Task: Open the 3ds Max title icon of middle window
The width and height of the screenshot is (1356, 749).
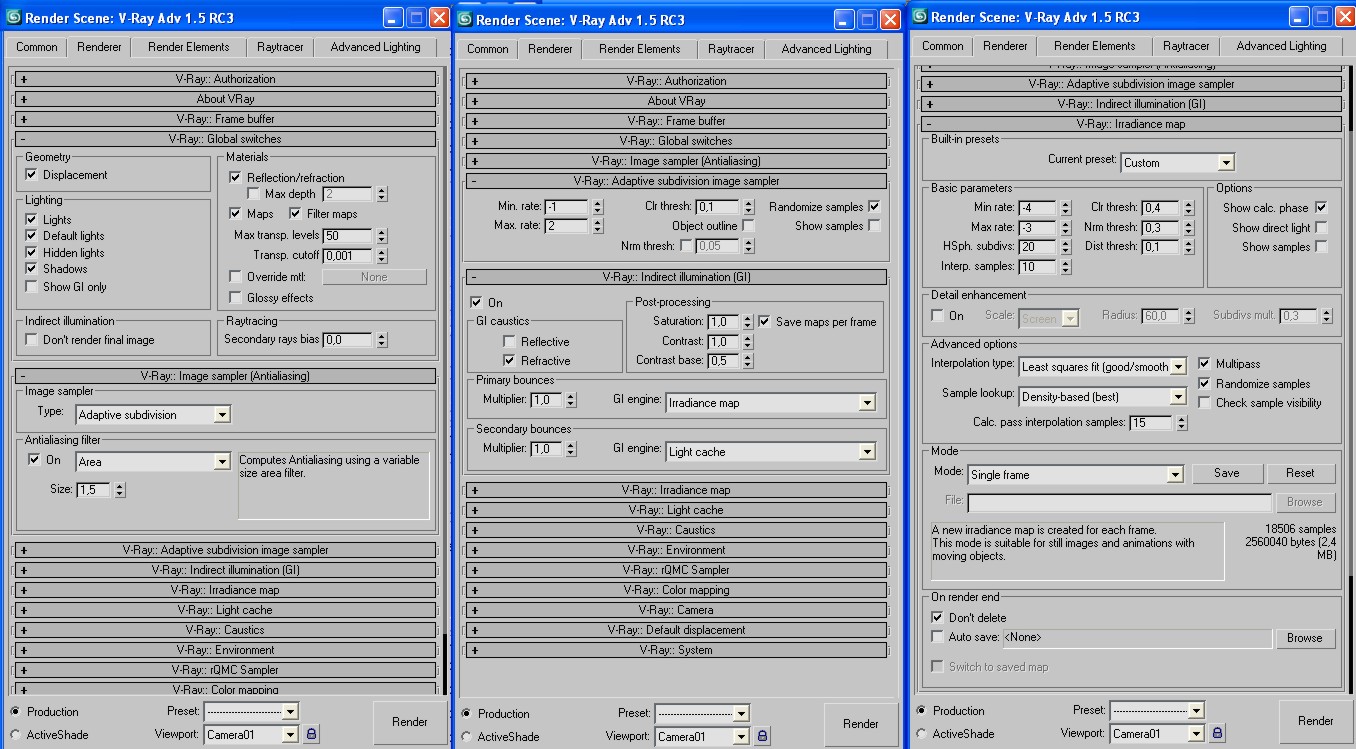Action: tap(464, 19)
